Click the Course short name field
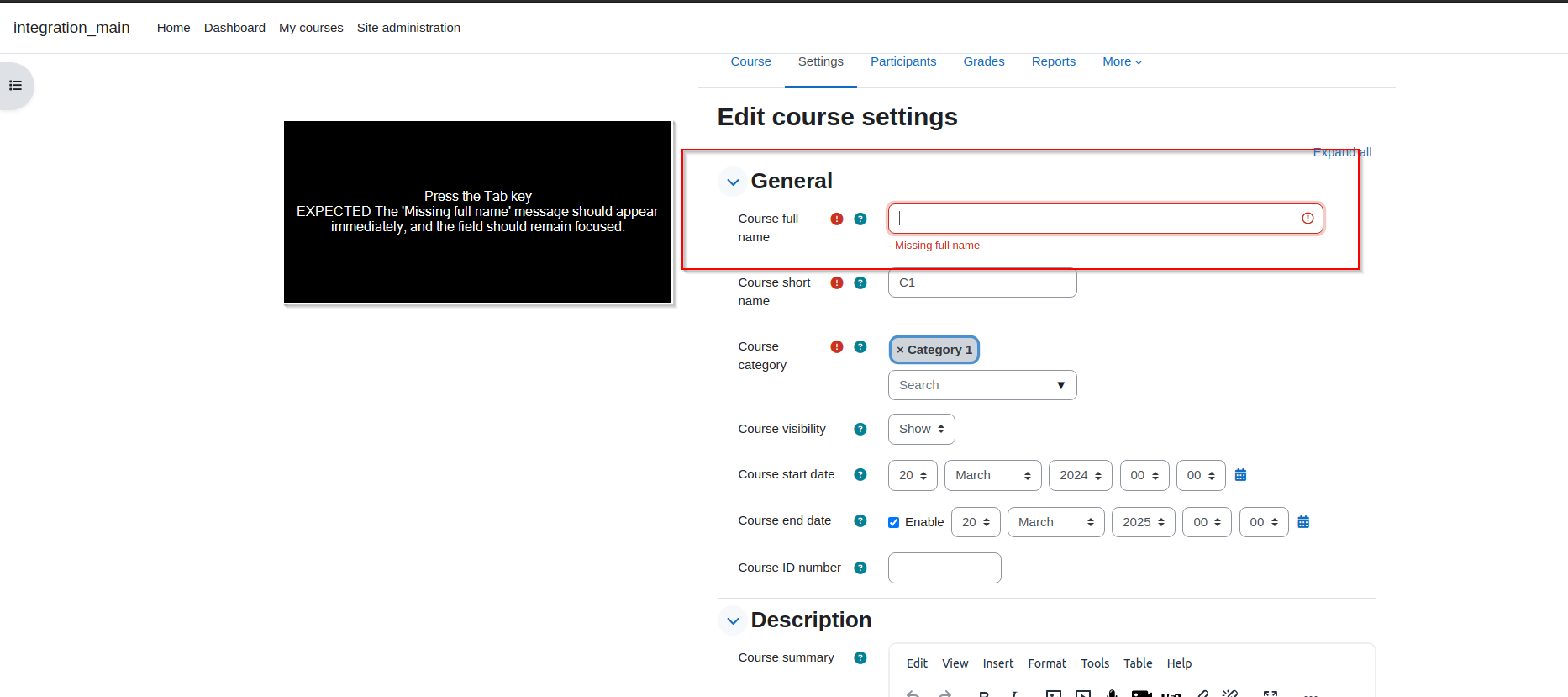 coord(982,282)
